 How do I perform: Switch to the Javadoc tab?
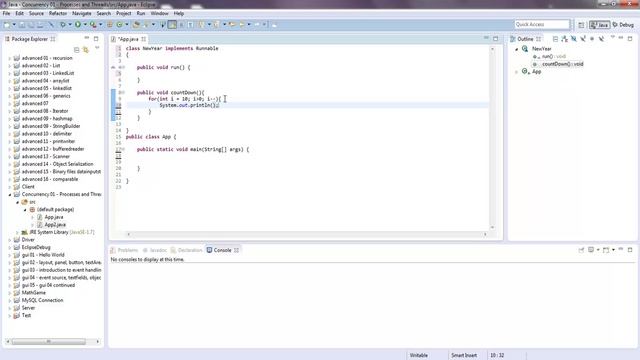click(155, 250)
